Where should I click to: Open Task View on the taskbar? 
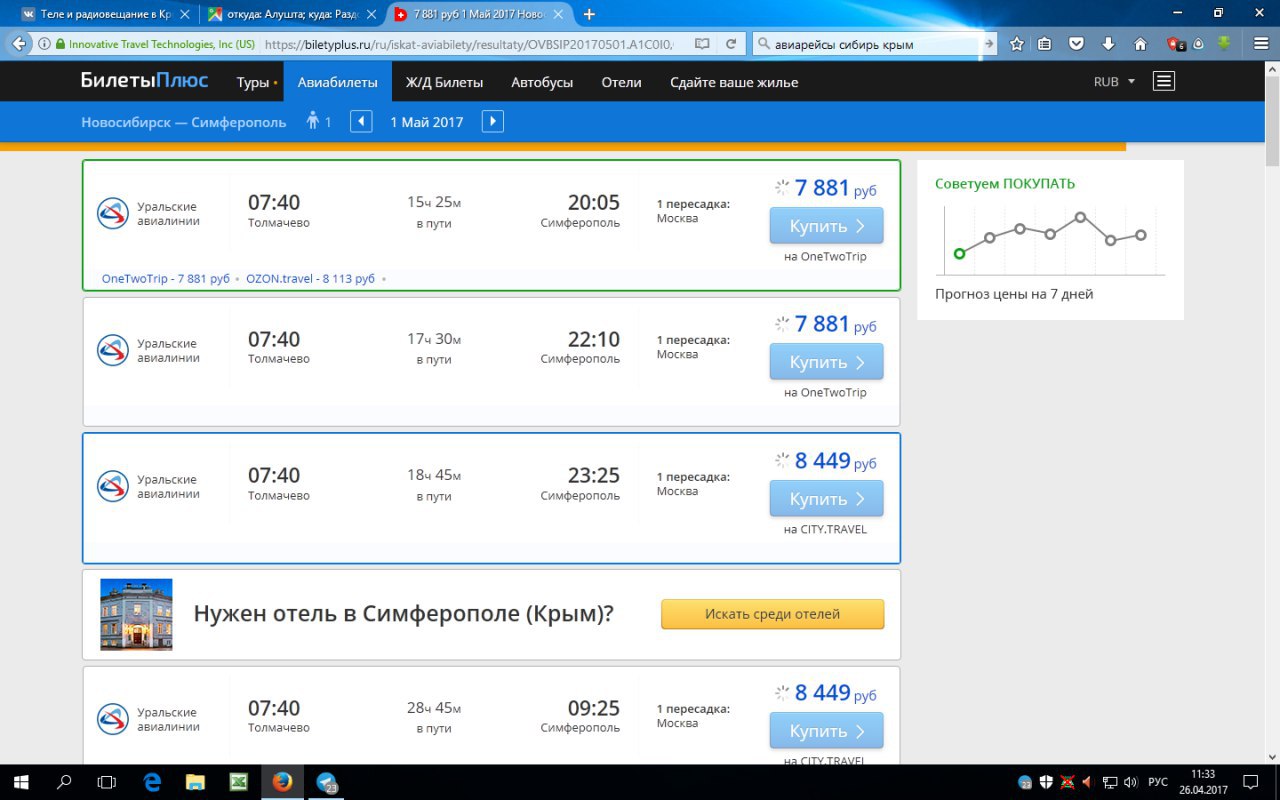click(x=107, y=782)
